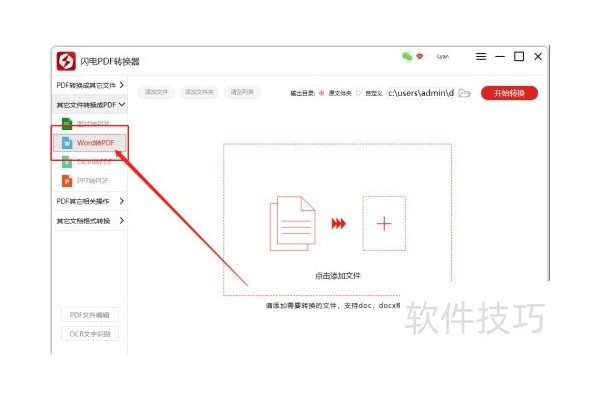Browse output folder via folder icon
Image resolution: width=600 pixels, height=400 pixels.
tap(464, 93)
